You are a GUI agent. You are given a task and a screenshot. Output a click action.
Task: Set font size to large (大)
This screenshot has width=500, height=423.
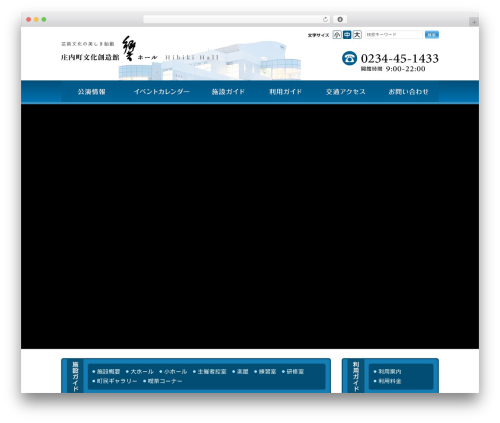(357, 35)
